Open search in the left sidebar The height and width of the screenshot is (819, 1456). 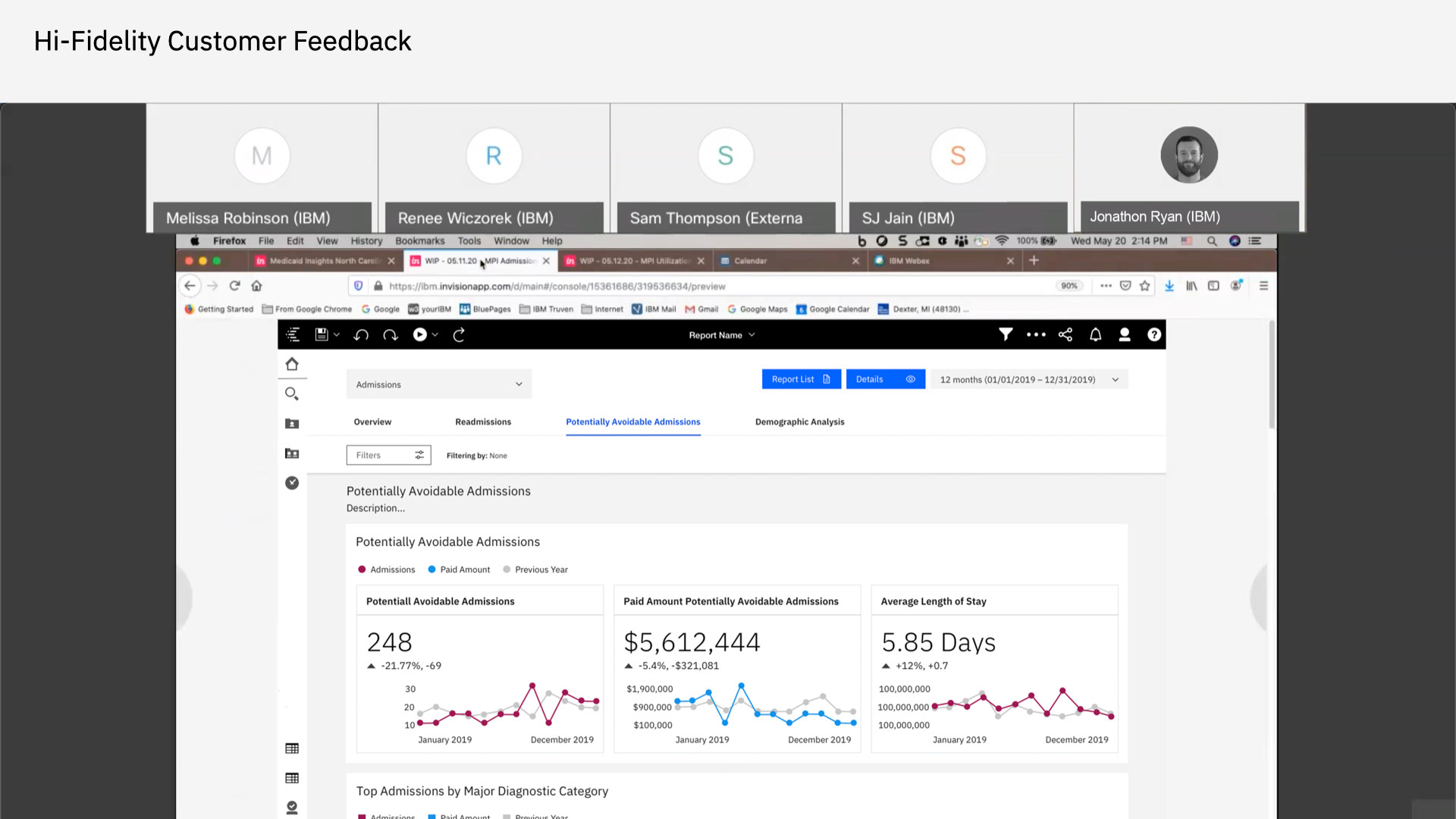click(x=292, y=394)
